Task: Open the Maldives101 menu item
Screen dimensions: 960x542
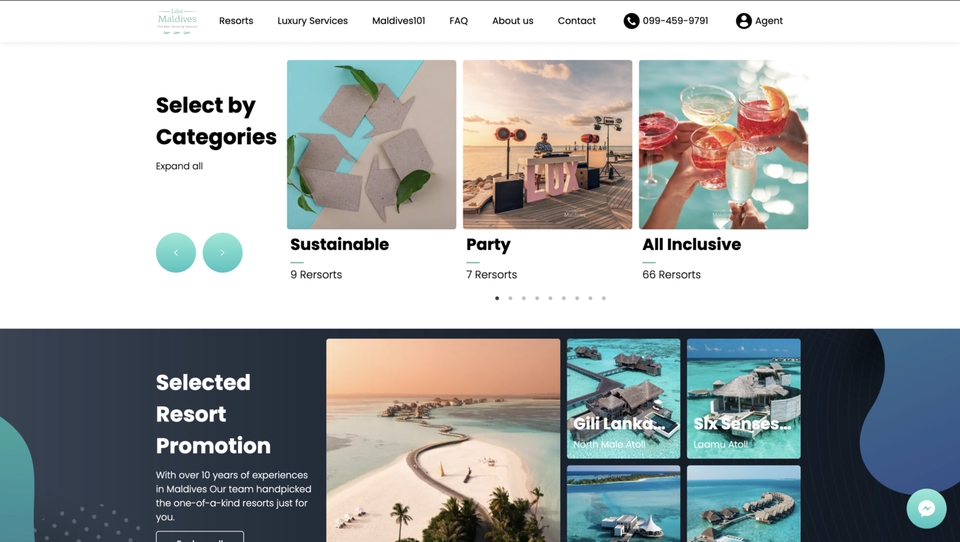Action: pyautogui.click(x=399, y=21)
